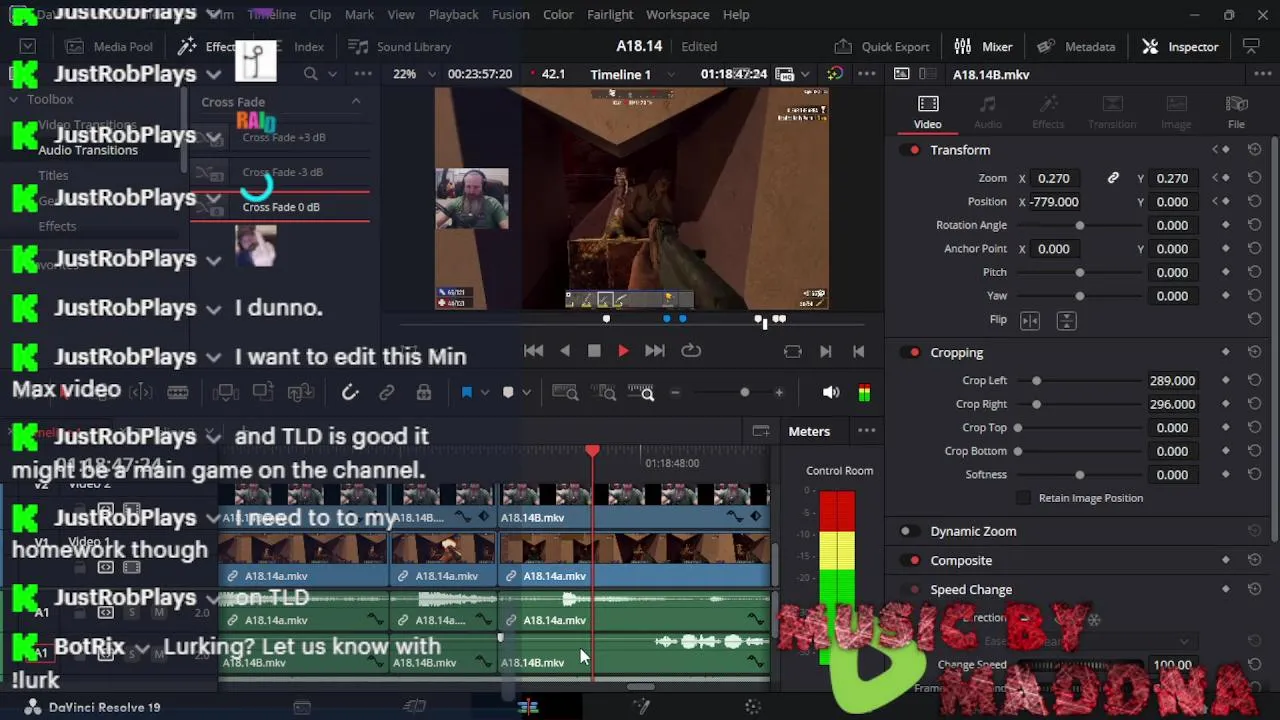
Task: Toggle loop playback
Action: (x=691, y=351)
